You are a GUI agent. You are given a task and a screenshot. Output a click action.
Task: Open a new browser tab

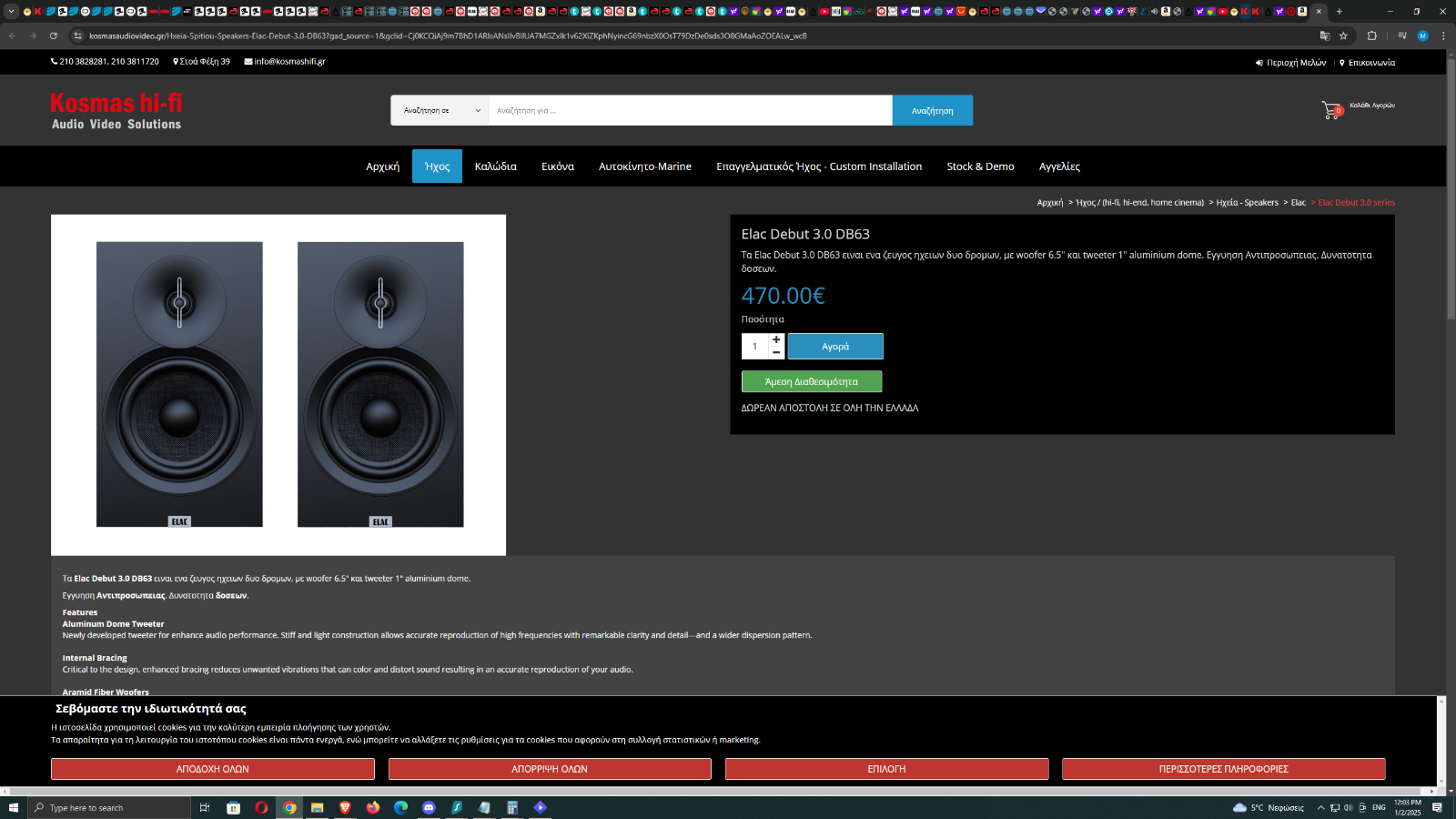[1340, 12]
